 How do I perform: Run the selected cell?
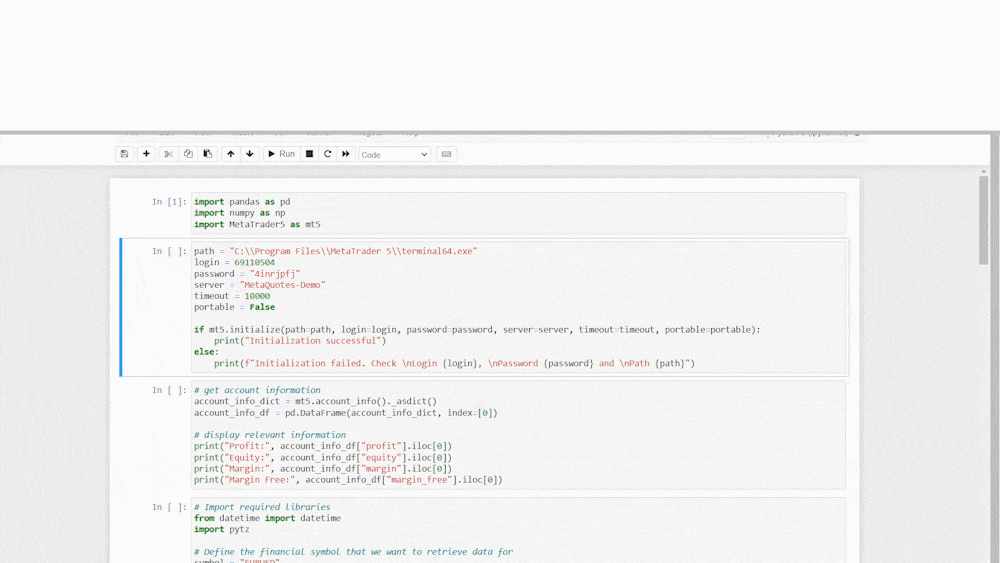pyautogui.click(x=281, y=154)
